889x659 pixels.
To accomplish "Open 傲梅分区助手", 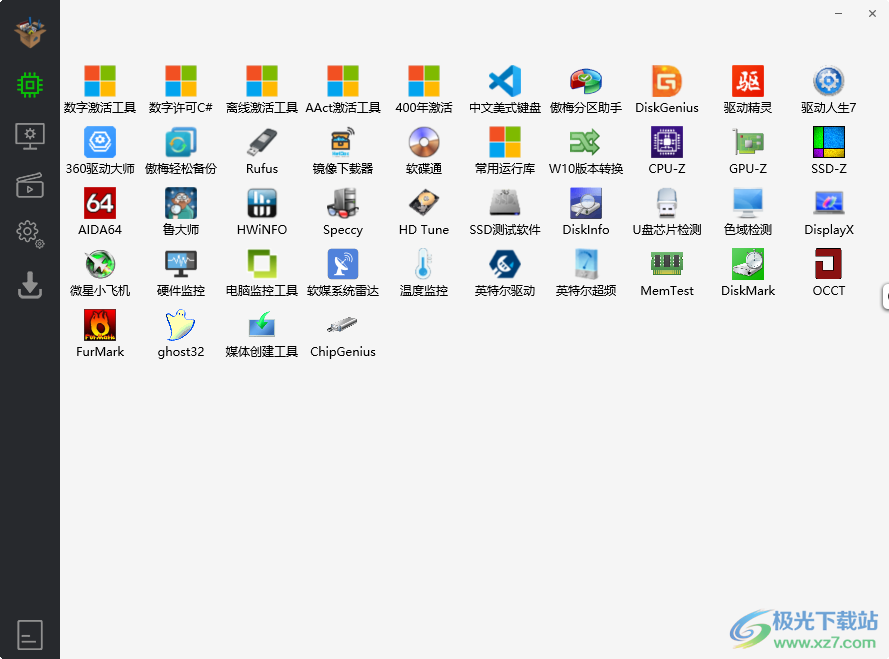I will (586, 81).
